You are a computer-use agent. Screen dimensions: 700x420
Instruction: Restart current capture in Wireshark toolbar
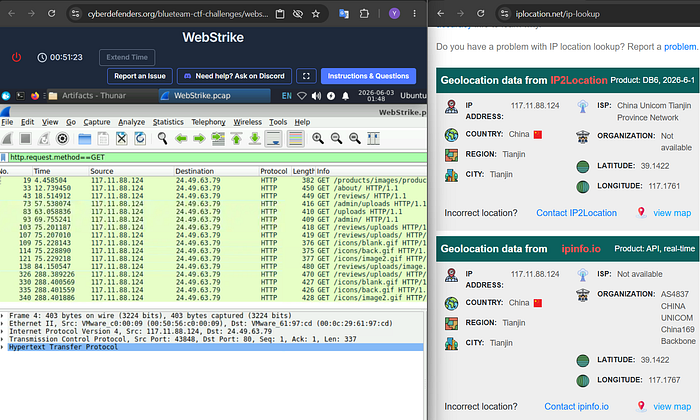pyautogui.click(x=44, y=139)
